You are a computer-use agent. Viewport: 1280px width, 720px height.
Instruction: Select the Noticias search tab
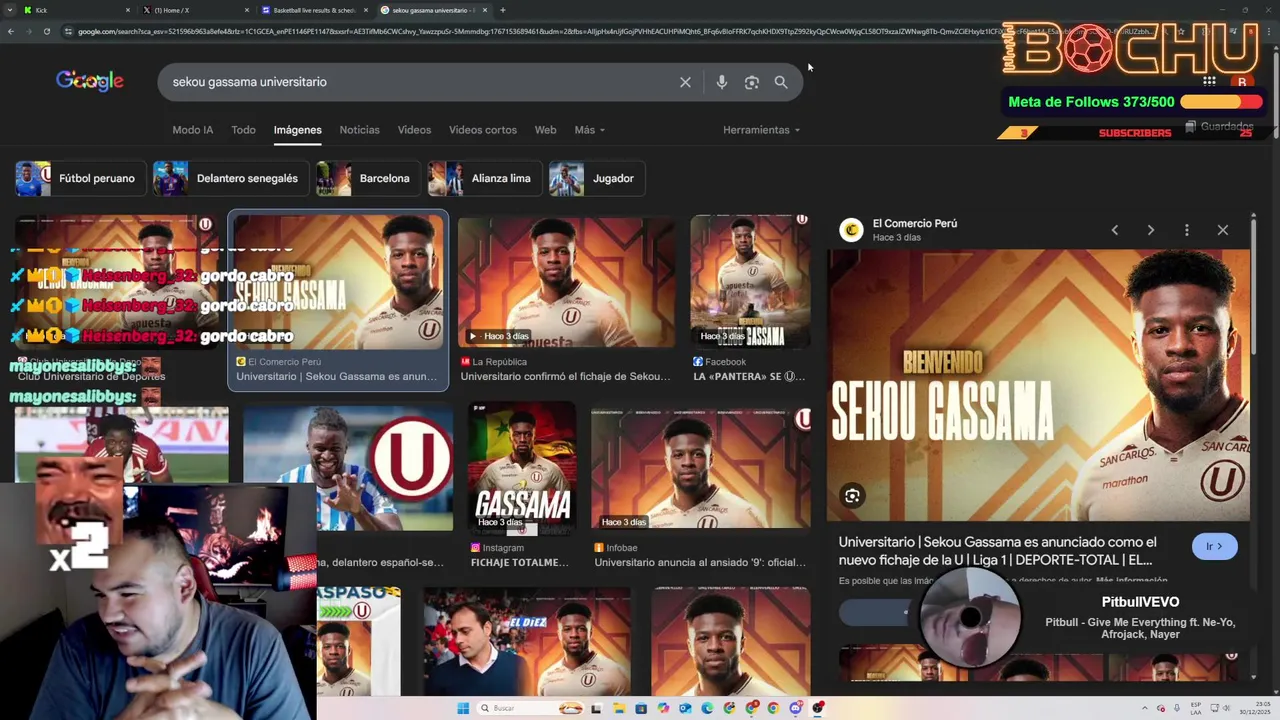pos(359,130)
